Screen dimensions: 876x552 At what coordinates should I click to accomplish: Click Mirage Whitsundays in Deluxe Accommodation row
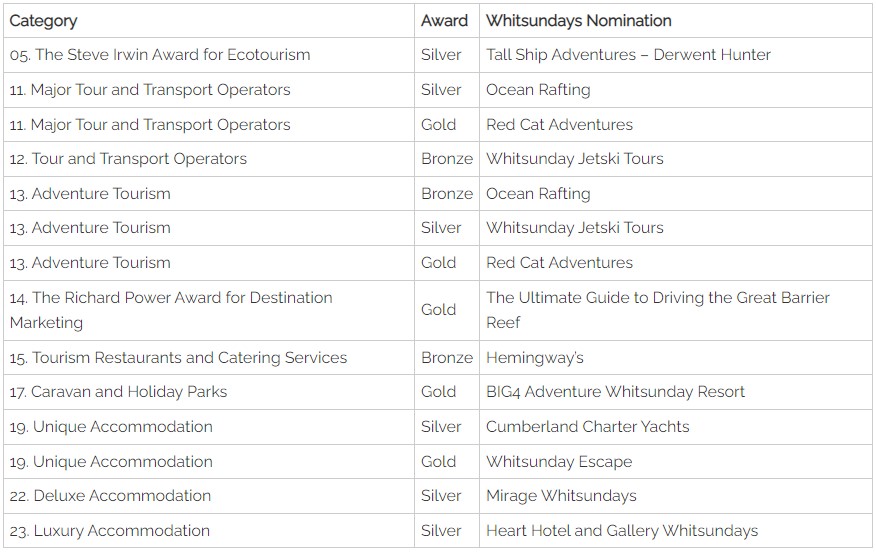coord(561,496)
